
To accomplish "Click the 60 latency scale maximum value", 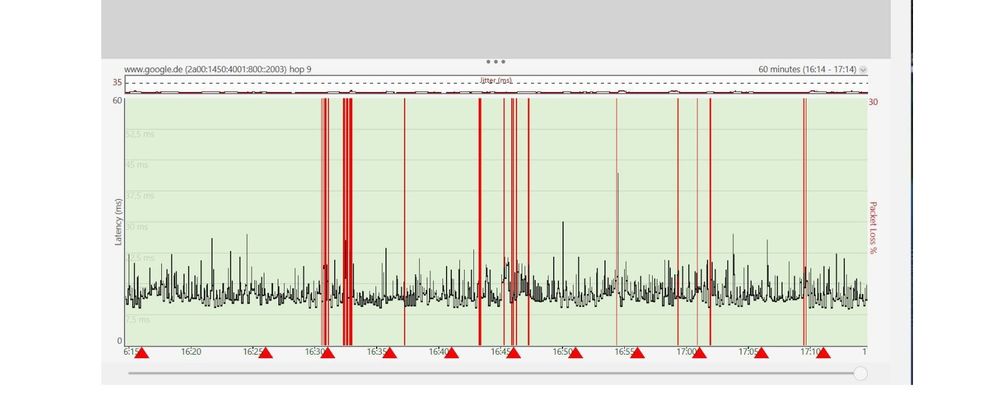I will pos(118,101).
